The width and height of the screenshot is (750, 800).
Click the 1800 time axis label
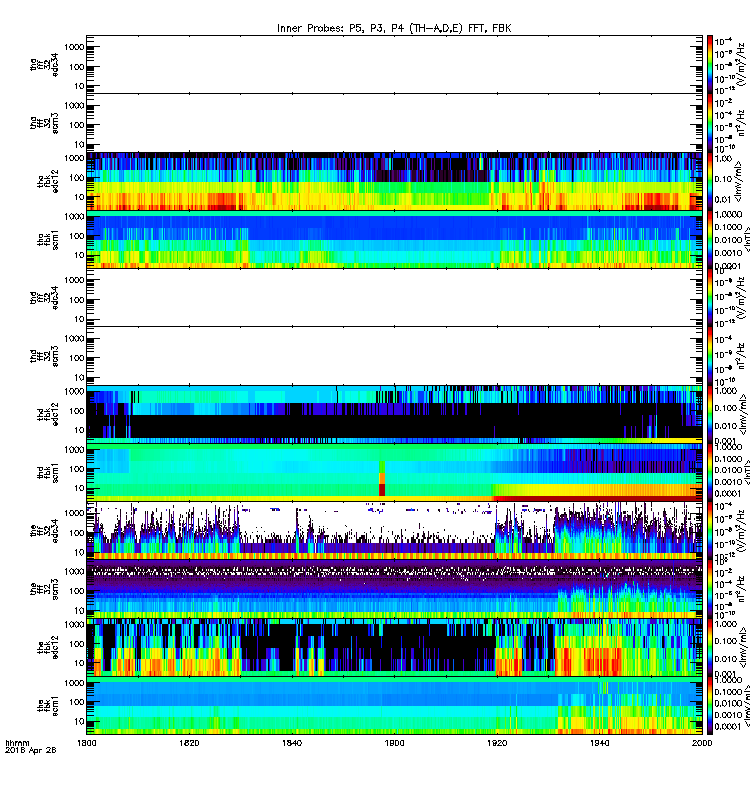click(86, 743)
